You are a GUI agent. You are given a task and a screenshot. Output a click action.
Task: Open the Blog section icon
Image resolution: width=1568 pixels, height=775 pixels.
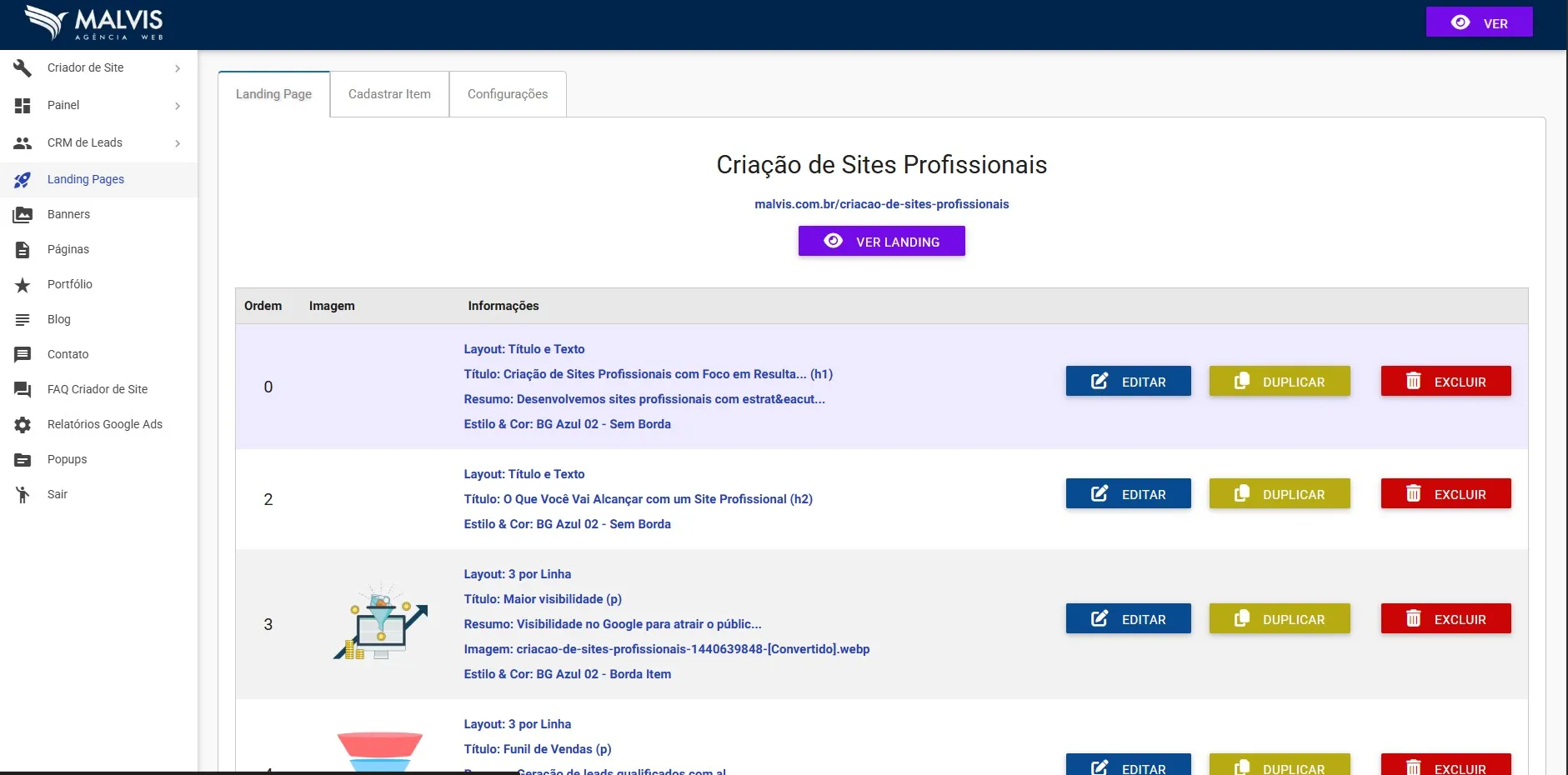click(23, 319)
